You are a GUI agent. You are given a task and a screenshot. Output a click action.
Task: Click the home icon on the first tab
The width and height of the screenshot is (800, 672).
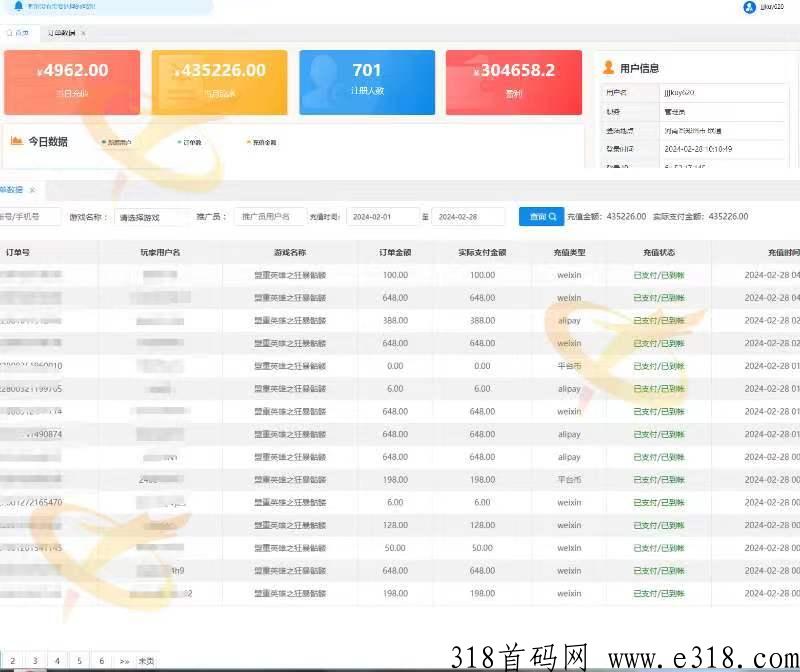click(11, 33)
